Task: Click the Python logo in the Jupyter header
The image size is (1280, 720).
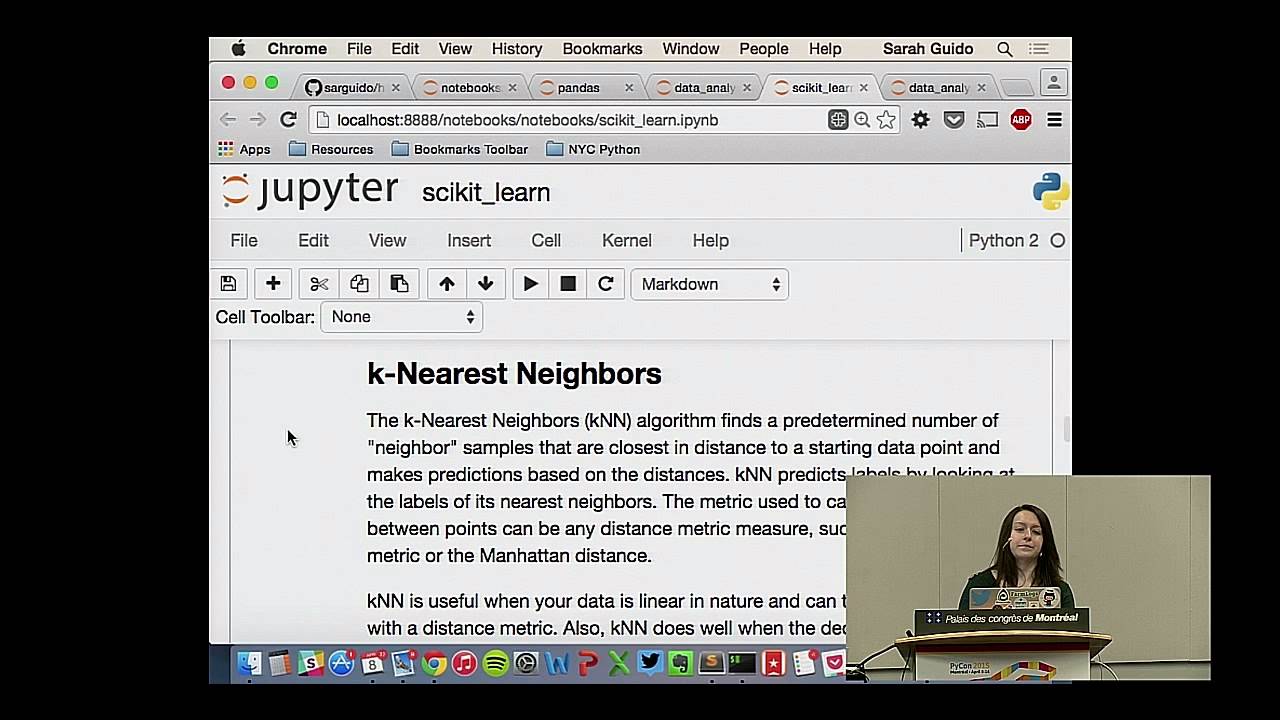Action: click(x=1051, y=191)
